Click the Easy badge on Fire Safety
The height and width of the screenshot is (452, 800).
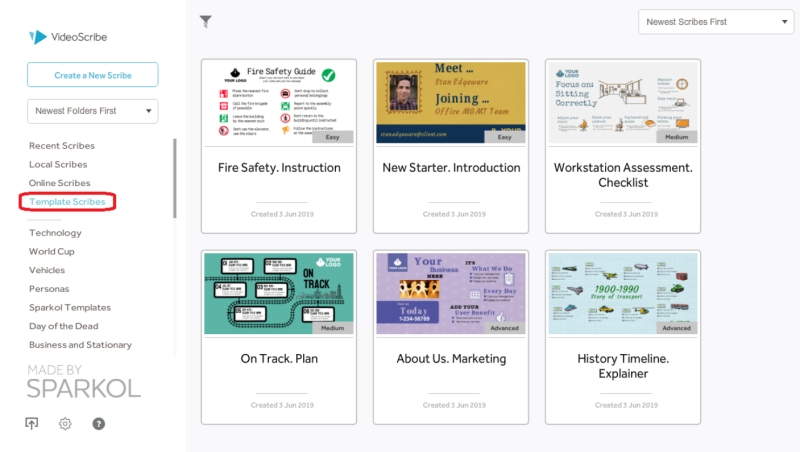333,137
